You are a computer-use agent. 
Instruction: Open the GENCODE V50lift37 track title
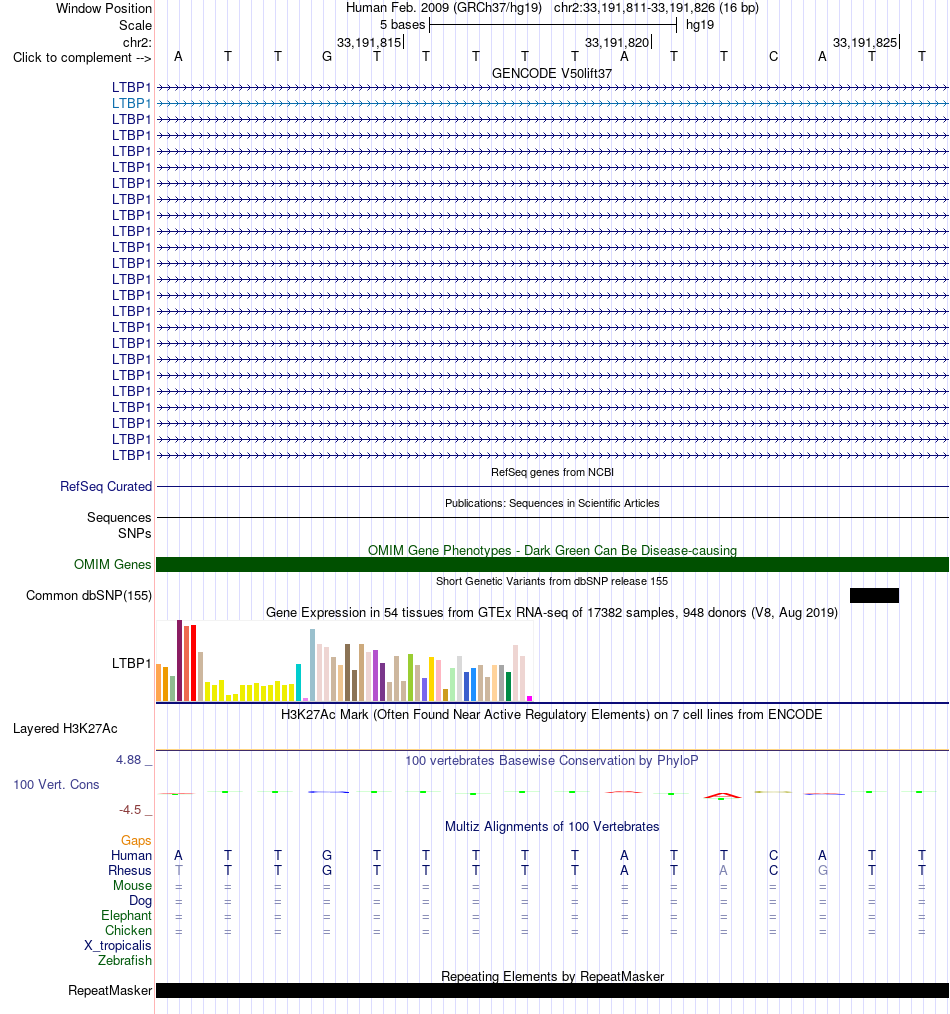point(552,74)
